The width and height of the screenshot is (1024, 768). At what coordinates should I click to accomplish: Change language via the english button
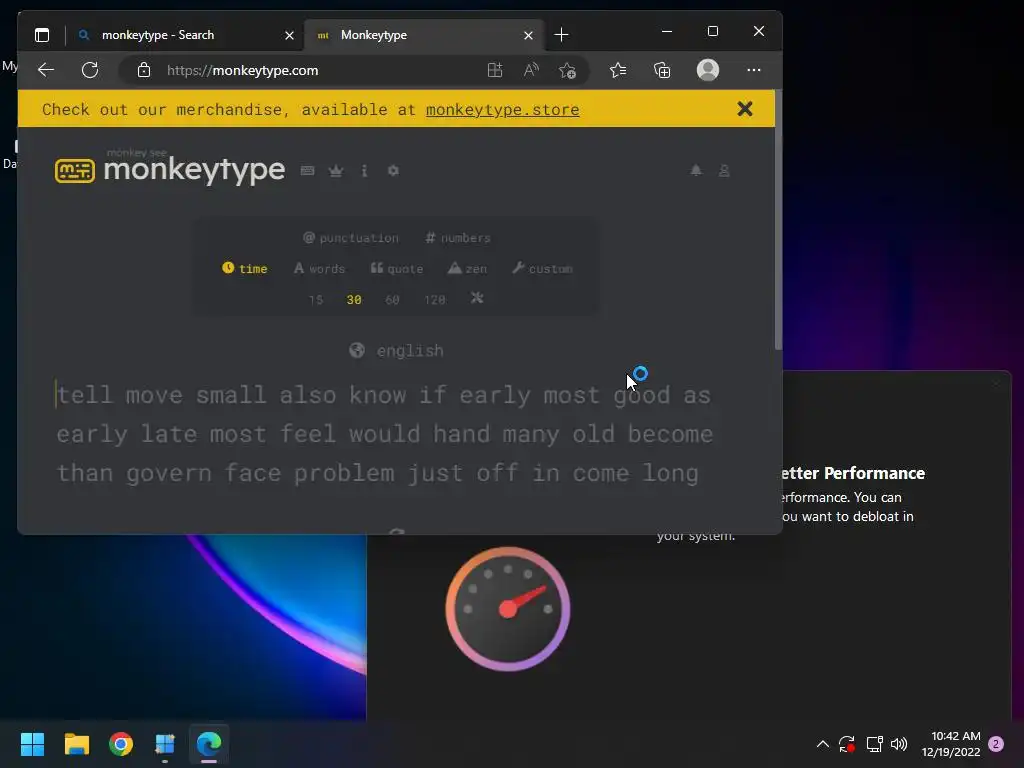pyautogui.click(x=396, y=351)
